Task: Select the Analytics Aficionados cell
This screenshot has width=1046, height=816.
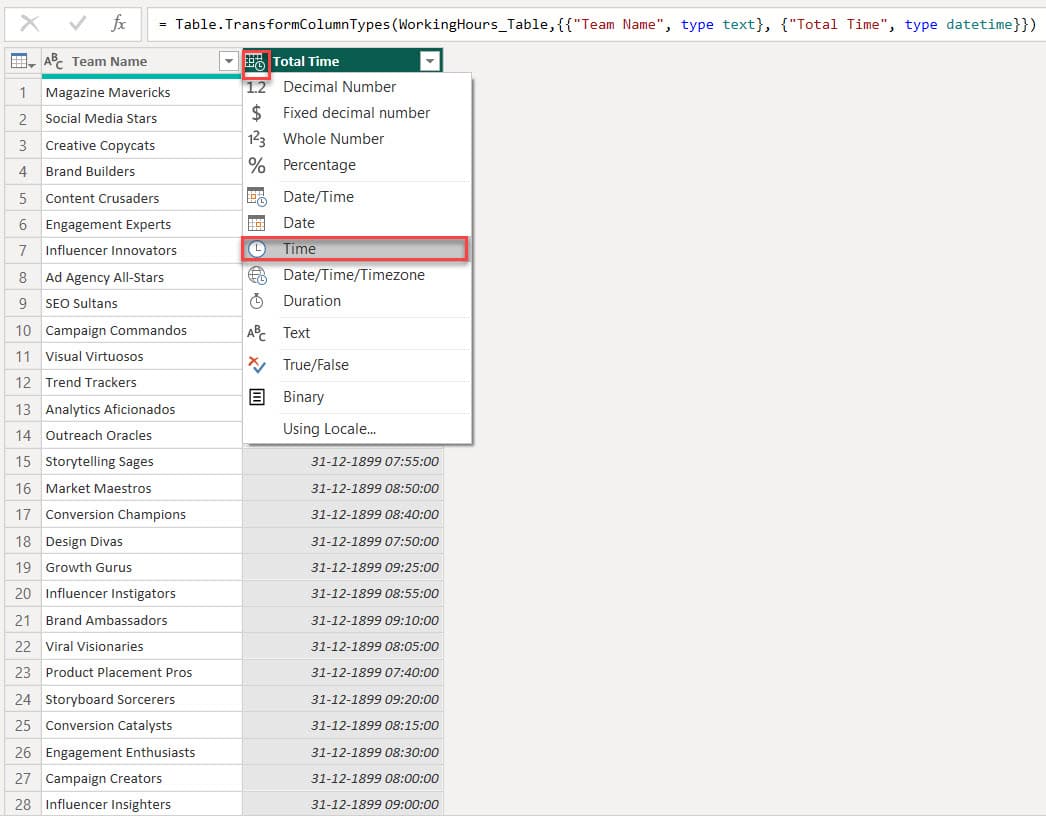Action: (x=141, y=409)
